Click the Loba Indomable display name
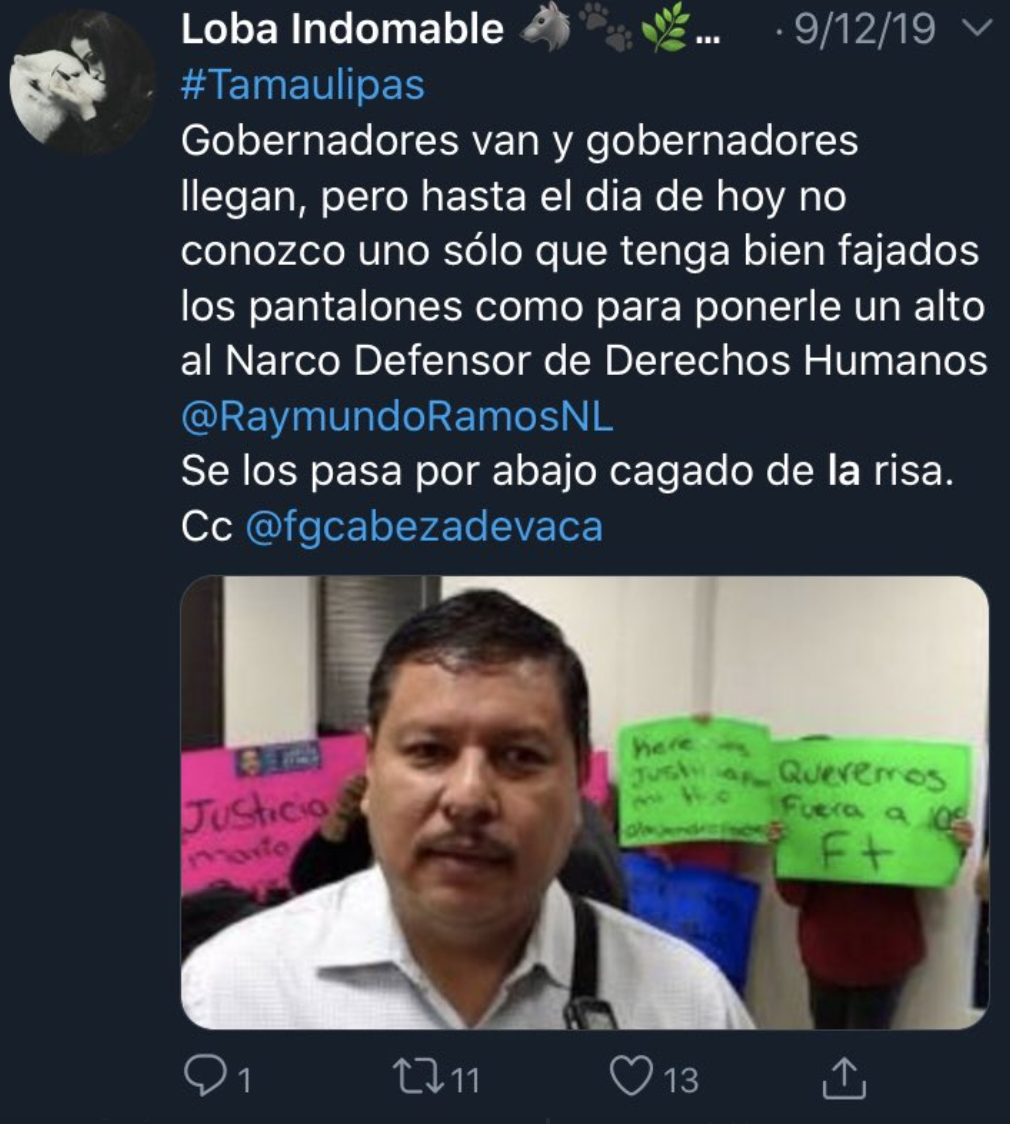This screenshot has height=1124, width=1010. (x=342, y=29)
